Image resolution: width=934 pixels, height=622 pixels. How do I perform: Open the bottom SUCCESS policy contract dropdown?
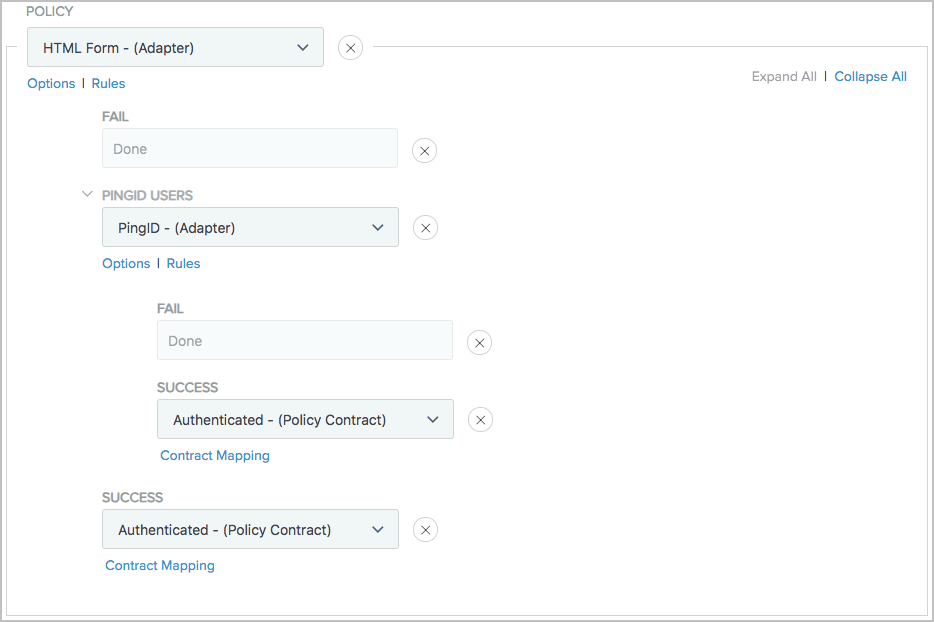point(378,529)
